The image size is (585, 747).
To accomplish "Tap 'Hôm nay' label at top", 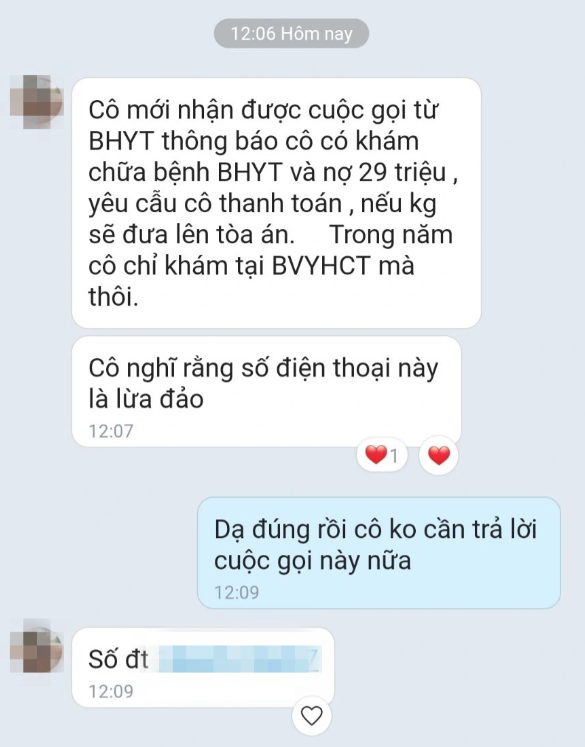I will (x=316, y=33).
